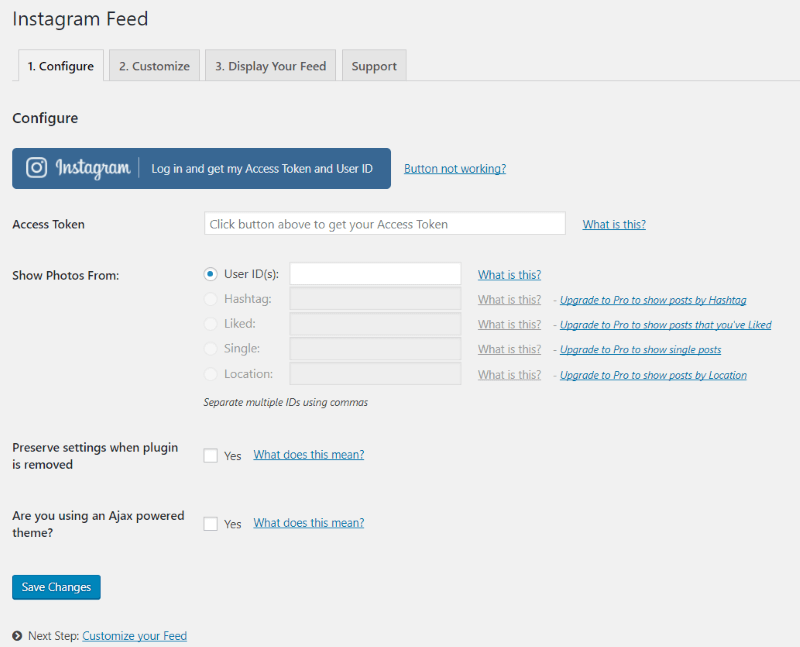The image size is (800, 647).
Task: Open the Button not working? link
Action: [455, 169]
